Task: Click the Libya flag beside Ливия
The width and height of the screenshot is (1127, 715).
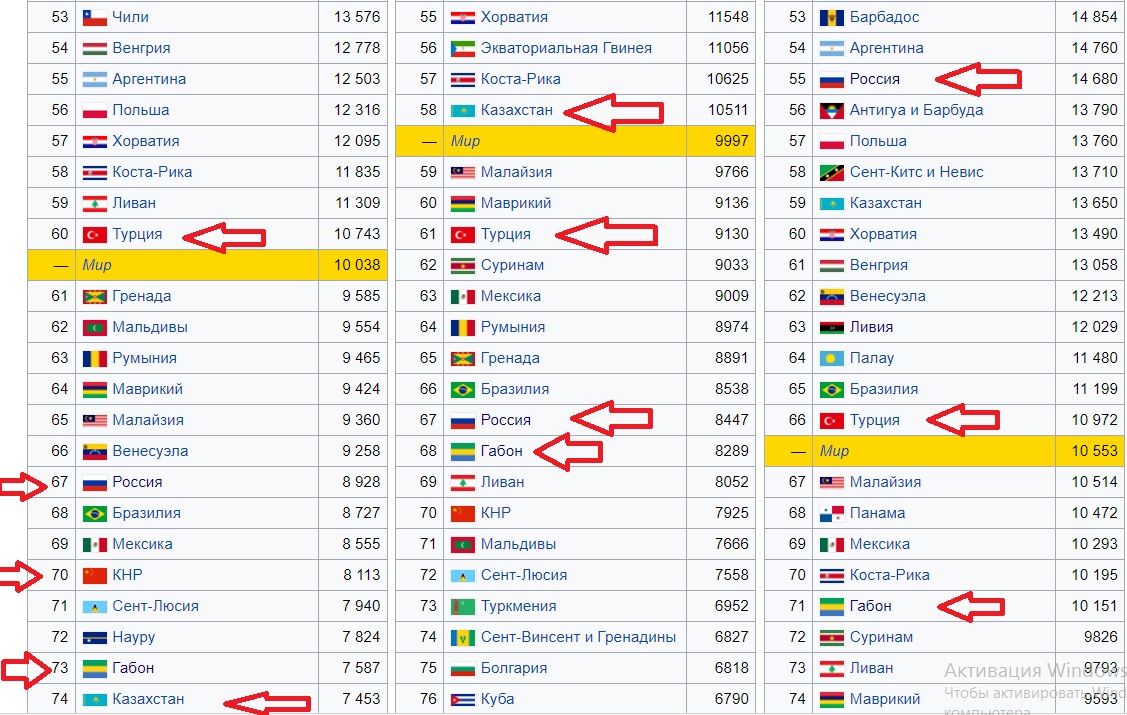Action: pyautogui.click(x=832, y=328)
